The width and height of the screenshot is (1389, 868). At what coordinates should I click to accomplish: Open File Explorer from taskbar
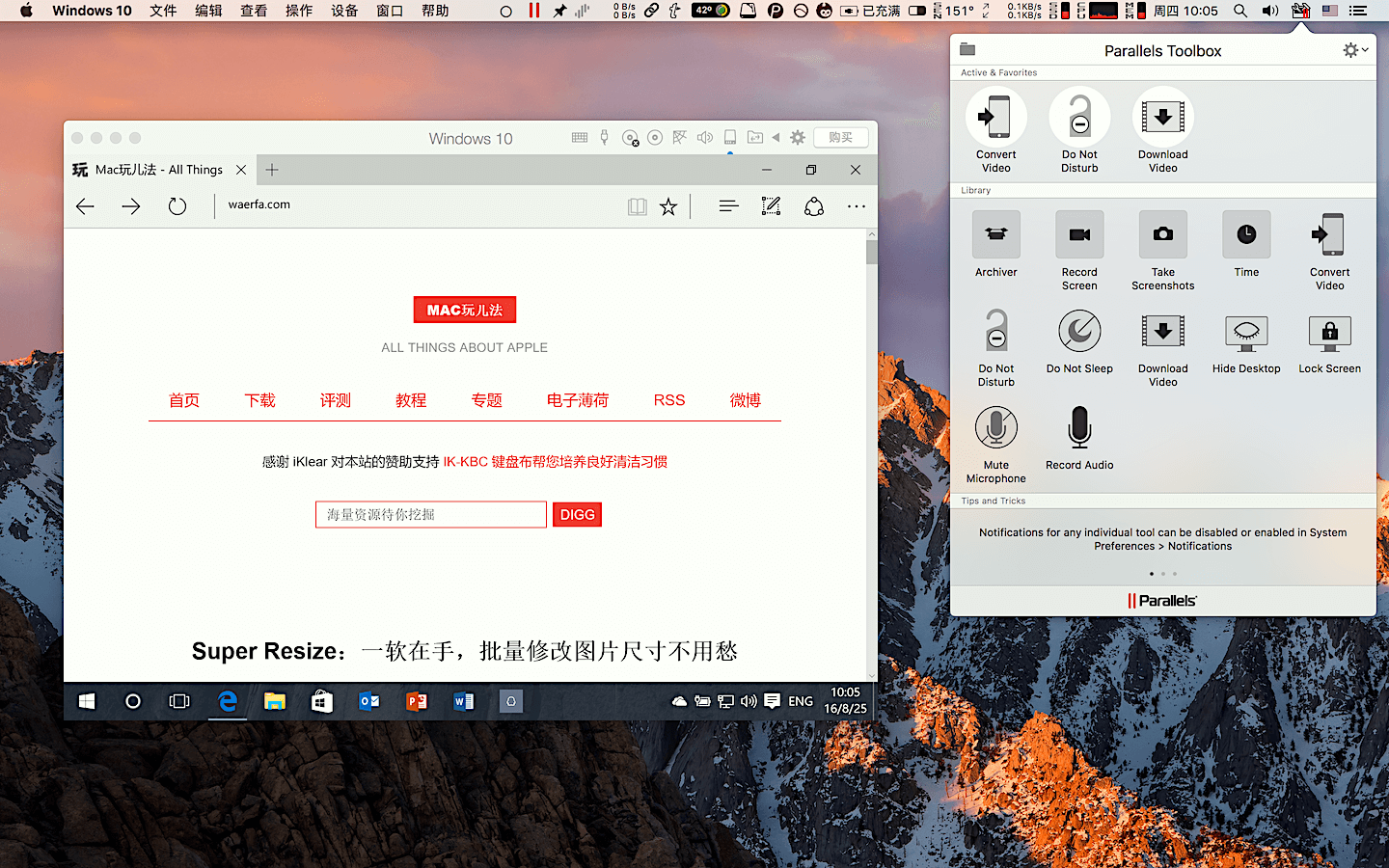tap(275, 701)
